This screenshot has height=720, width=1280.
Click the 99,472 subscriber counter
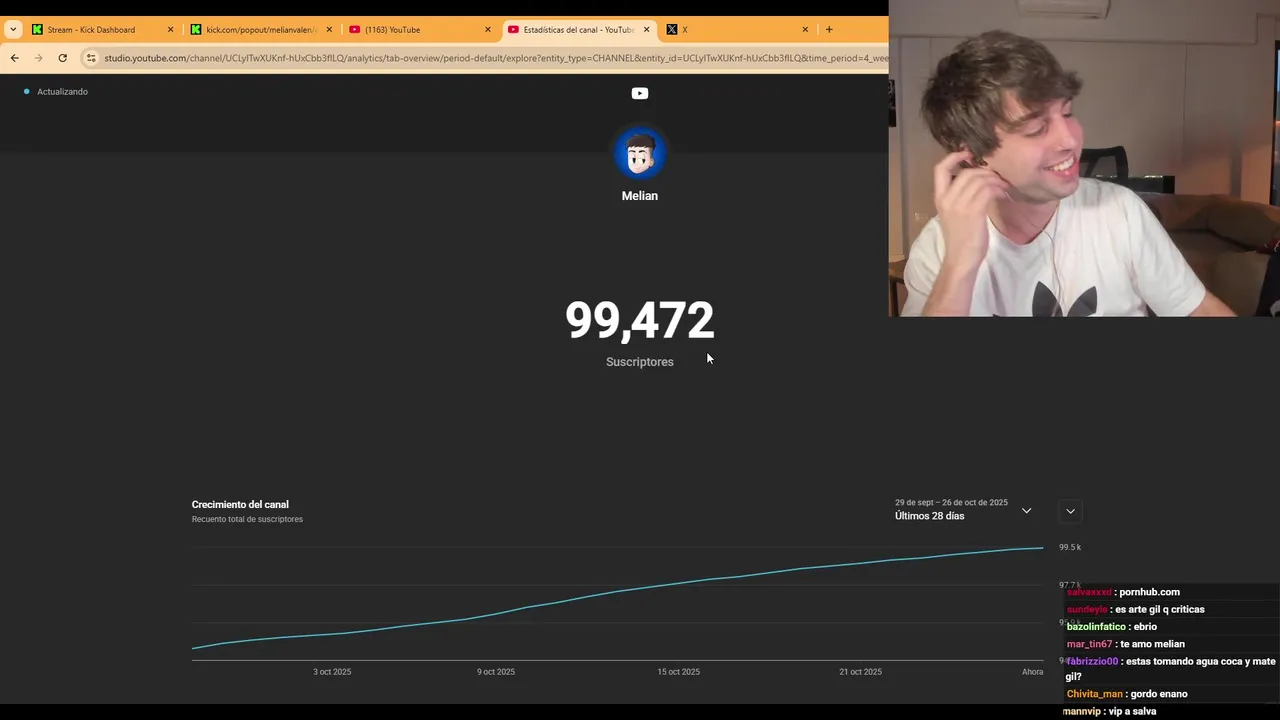click(x=640, y=321)
